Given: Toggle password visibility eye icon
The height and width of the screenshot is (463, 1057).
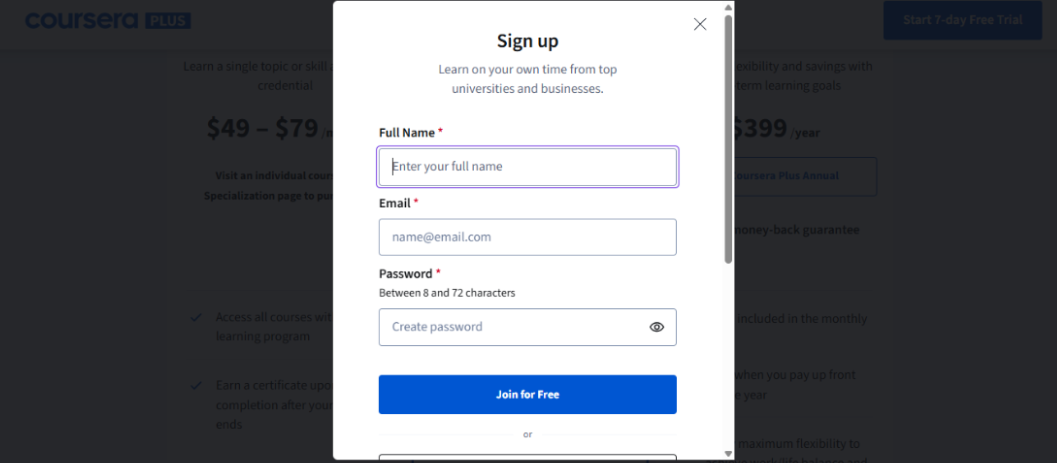Looking at the screenshot, I should (x=657, y=327).
